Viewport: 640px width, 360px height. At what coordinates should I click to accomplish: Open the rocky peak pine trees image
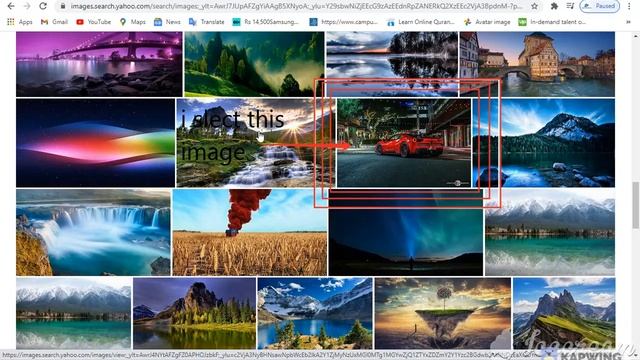click(194, 313)
